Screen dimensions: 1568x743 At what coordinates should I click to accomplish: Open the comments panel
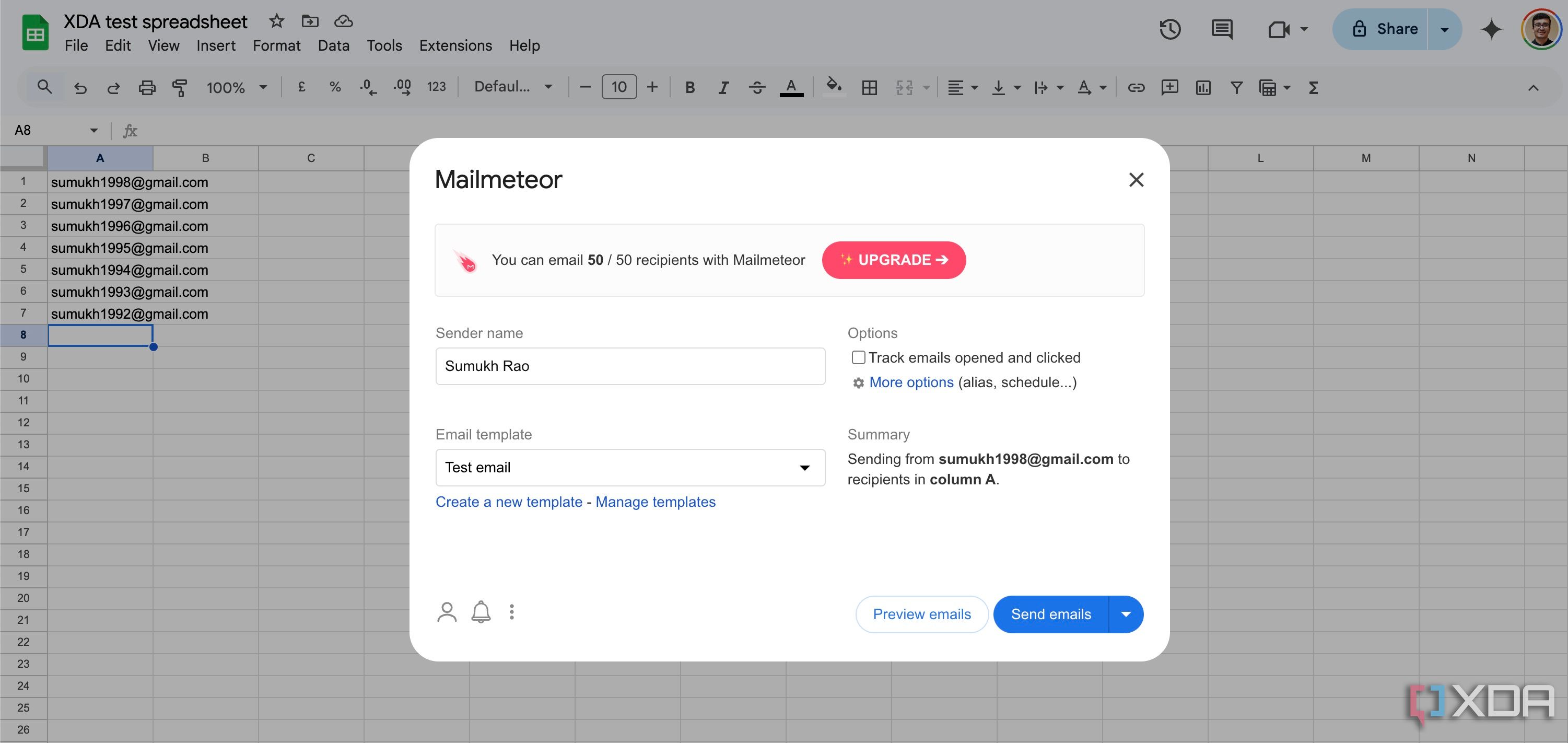(x=1222, y=29)
